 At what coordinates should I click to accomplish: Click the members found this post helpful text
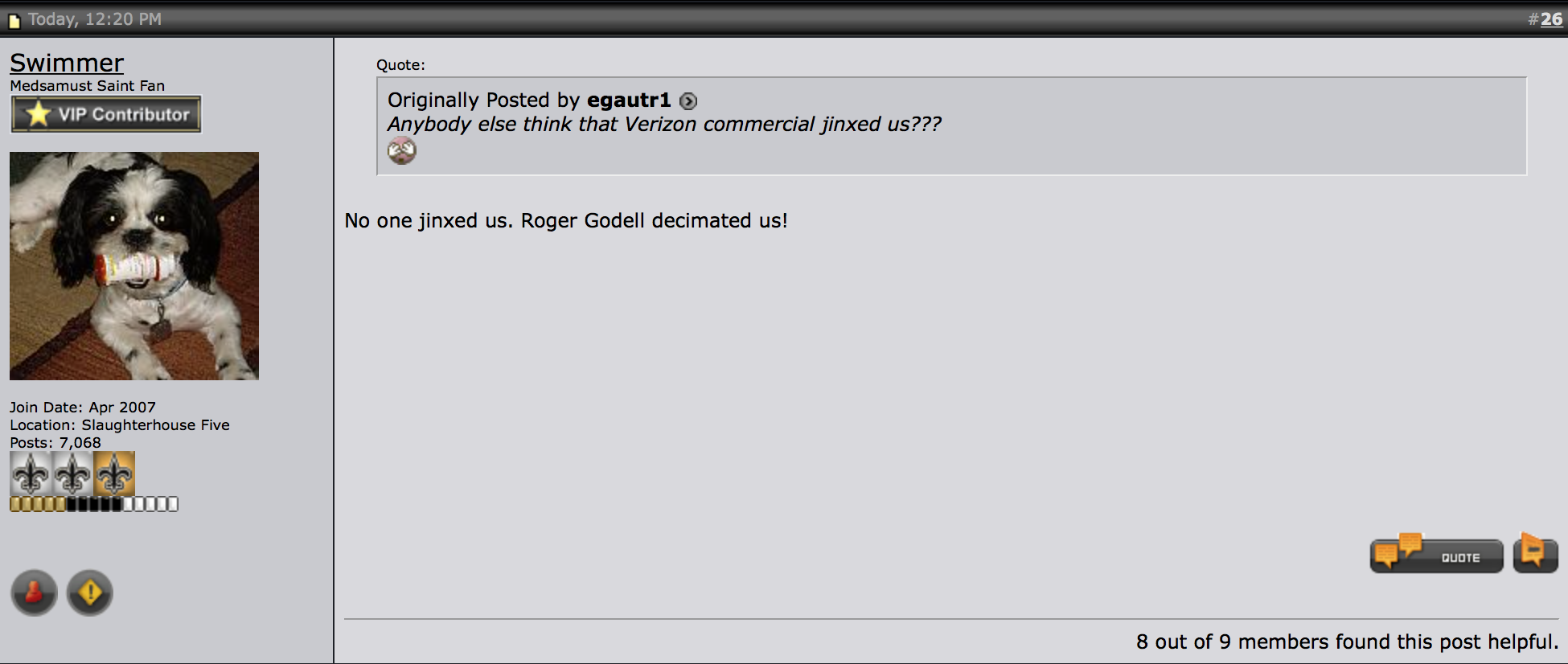pyautogui.click(x=1347, y=641)
